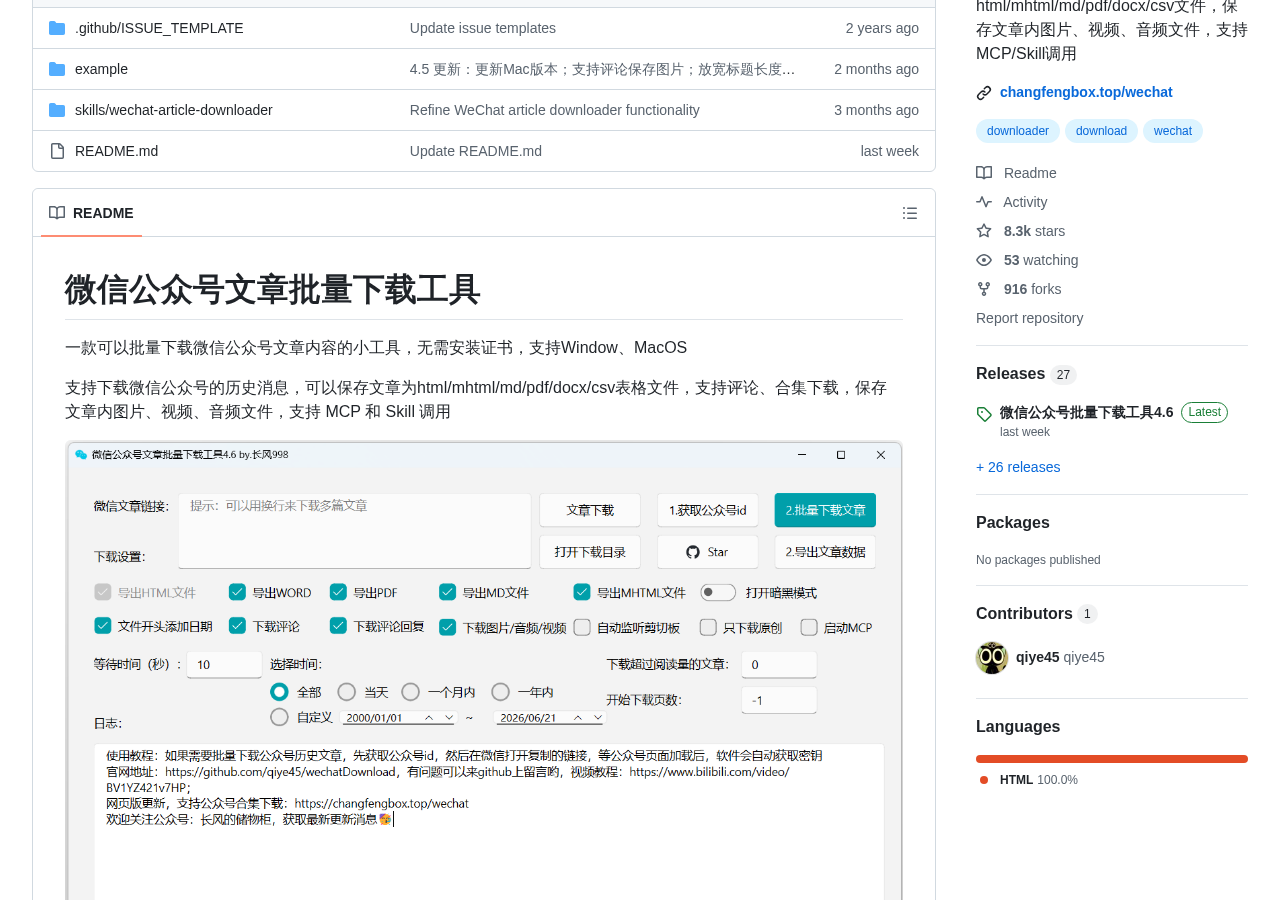Toggle the 导出MHTML文件 checkbox

click(581, 592)
